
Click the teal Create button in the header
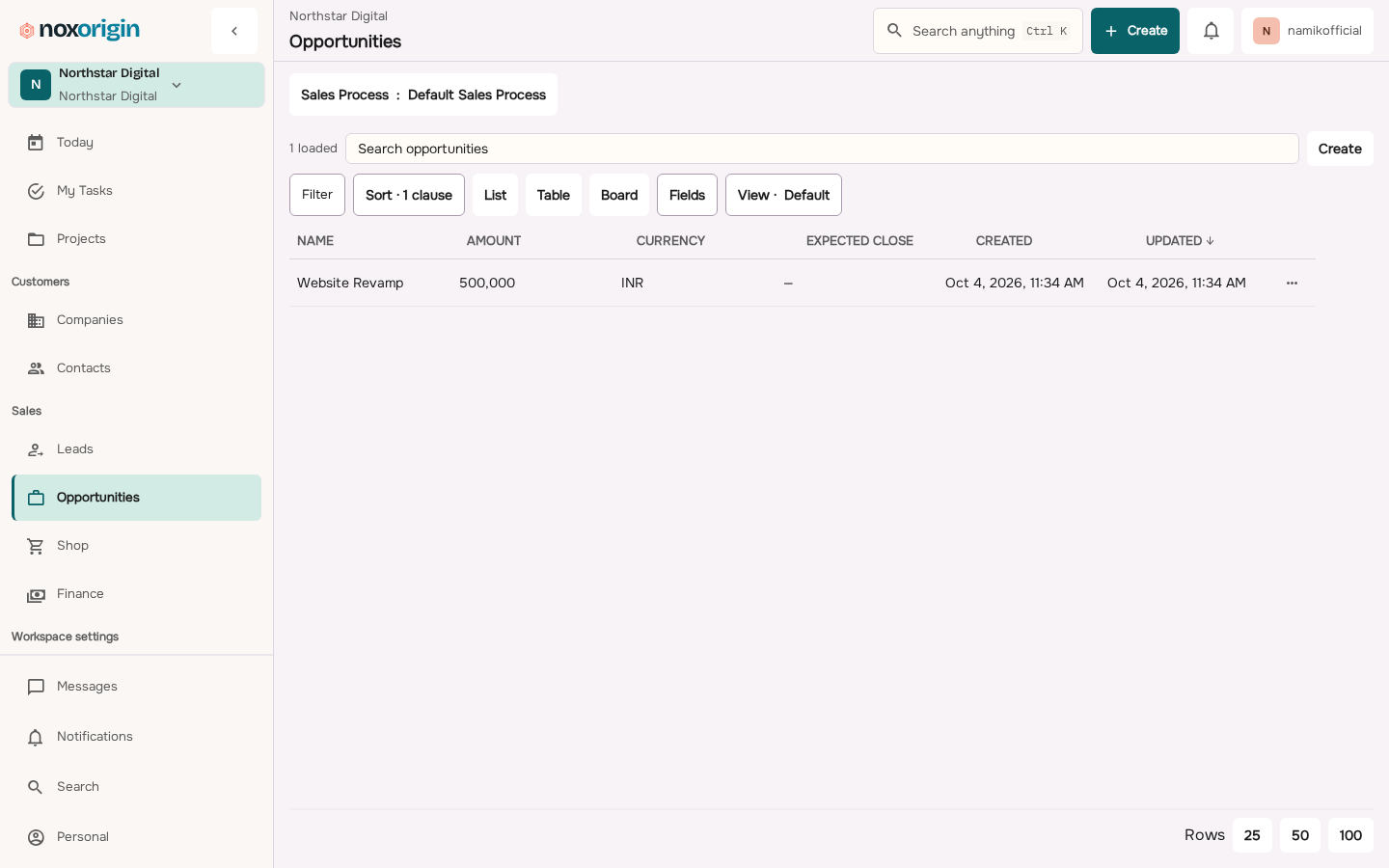point(1135,31)
